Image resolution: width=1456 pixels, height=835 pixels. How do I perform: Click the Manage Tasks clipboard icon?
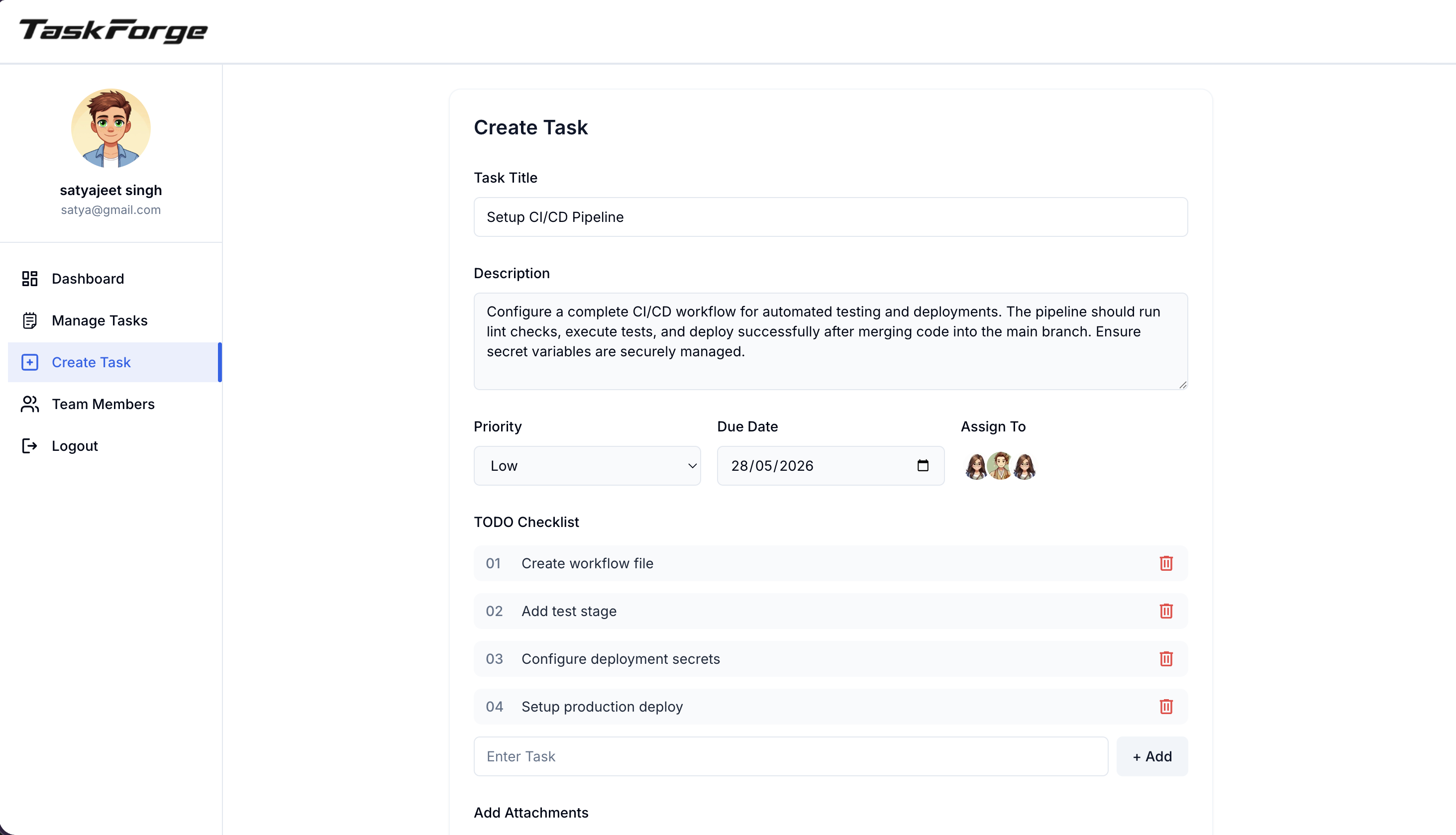click(30, 320)
